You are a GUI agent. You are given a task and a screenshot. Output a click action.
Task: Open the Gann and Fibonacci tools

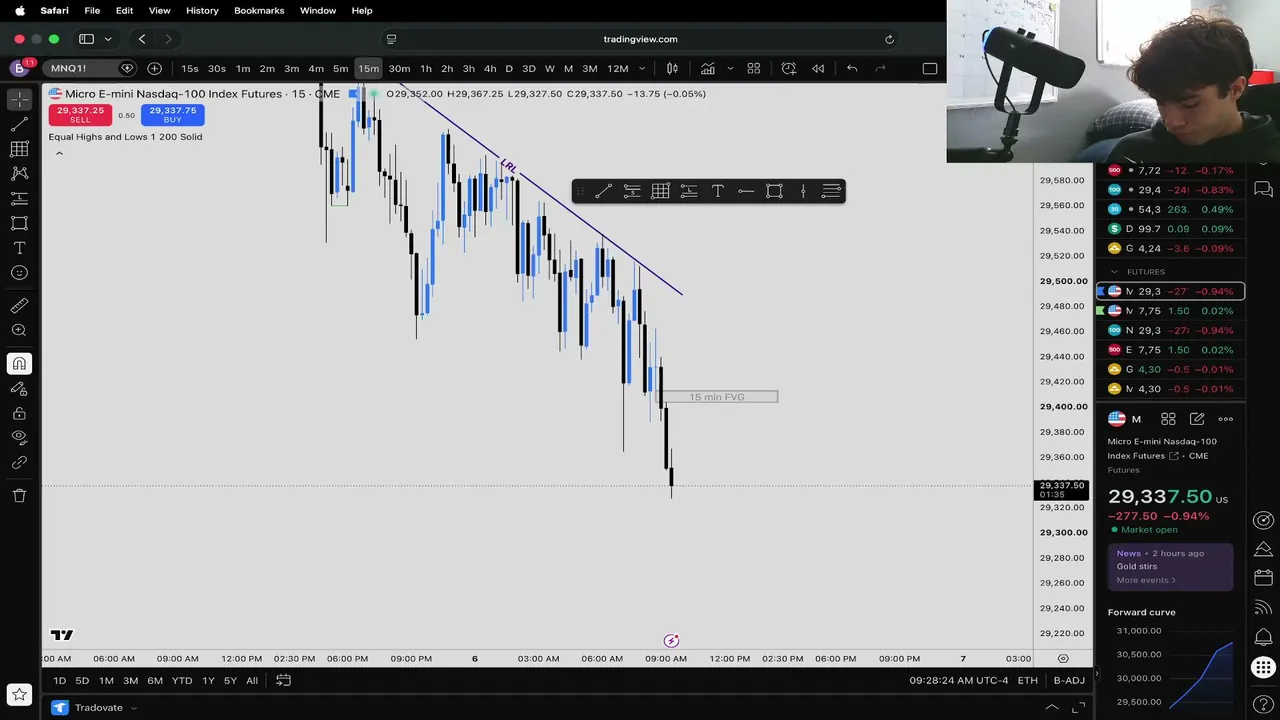pyautogui.click(x=19, y=149)
